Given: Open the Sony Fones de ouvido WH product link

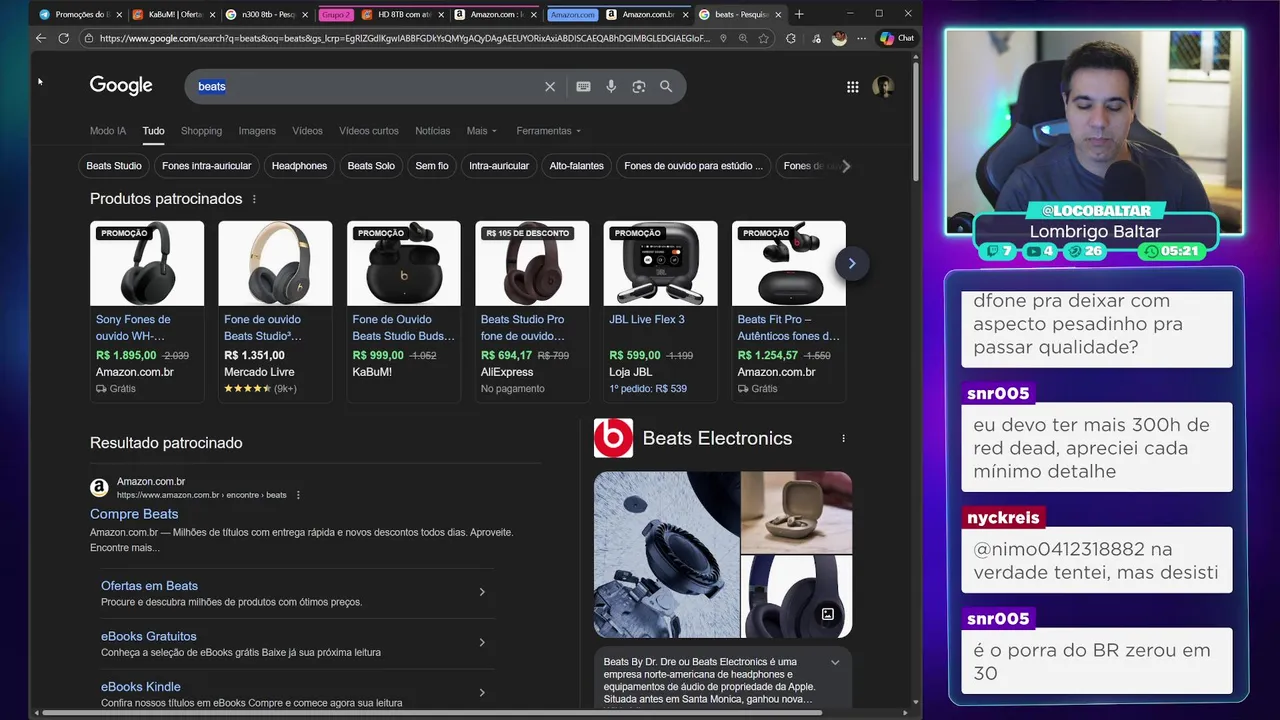Looking at the screenshot, I should click(x=133, y=327).
